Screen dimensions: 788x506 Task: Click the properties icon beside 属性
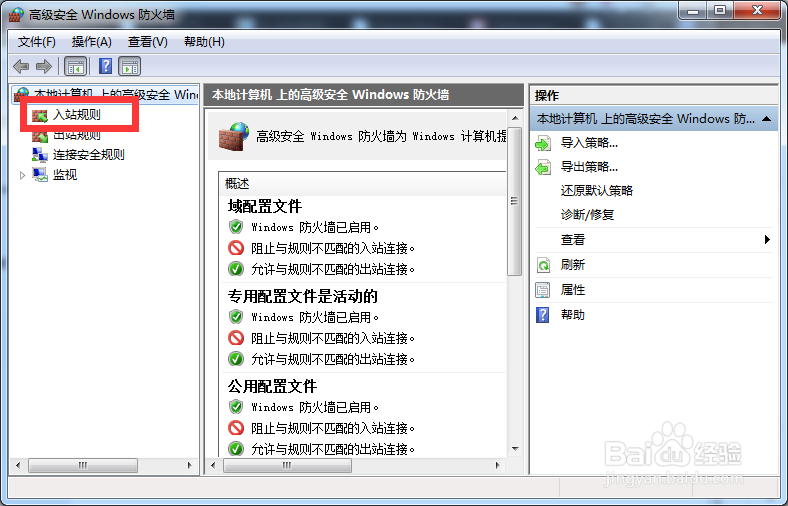tap(543, 290)
